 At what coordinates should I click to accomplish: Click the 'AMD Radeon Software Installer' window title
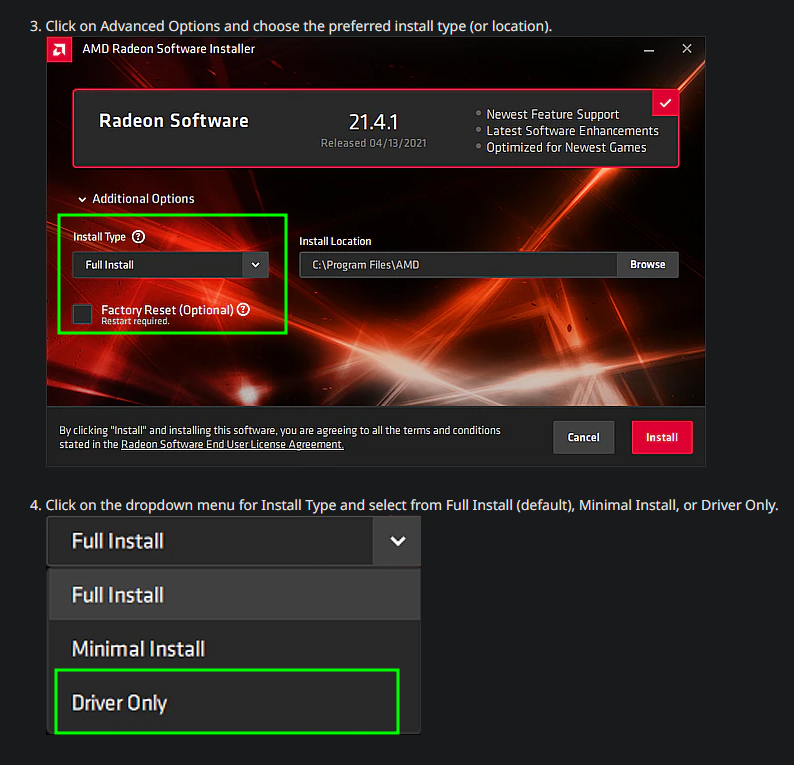169,49
